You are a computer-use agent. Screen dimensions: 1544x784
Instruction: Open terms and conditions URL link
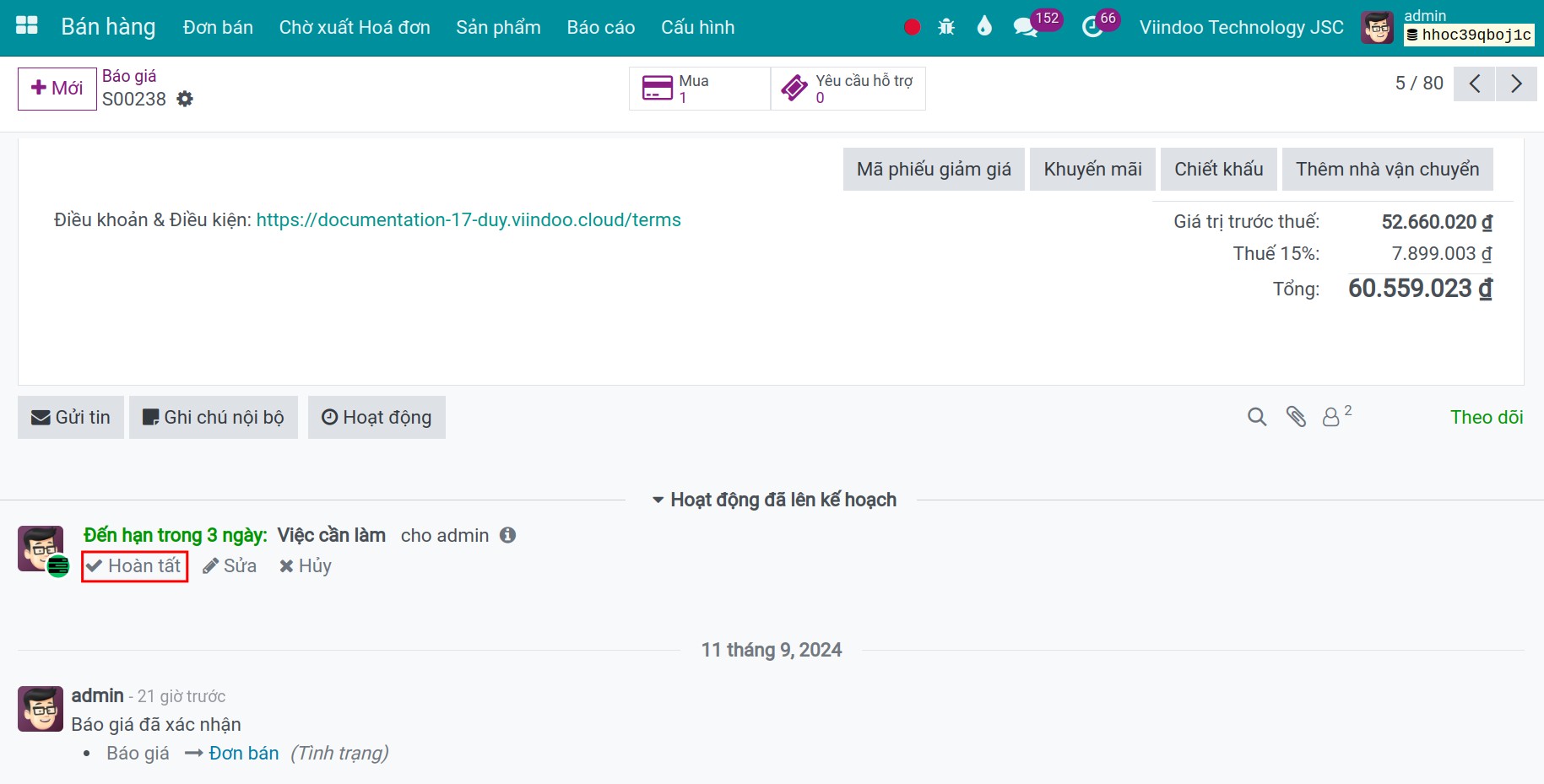(x=469, y=219)
